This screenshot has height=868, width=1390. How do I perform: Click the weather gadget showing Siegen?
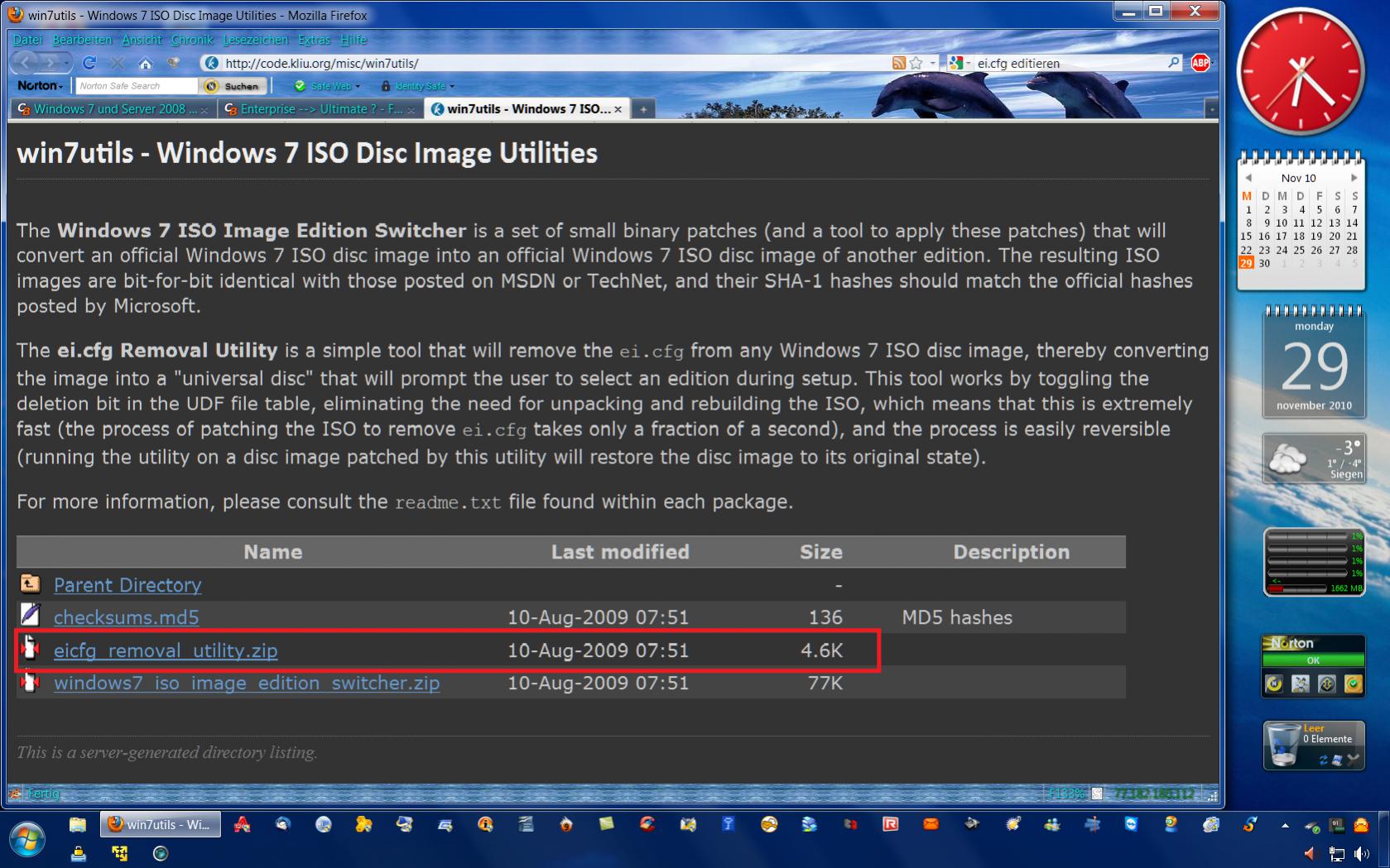pyautogui.click(x=1313, y=458)
